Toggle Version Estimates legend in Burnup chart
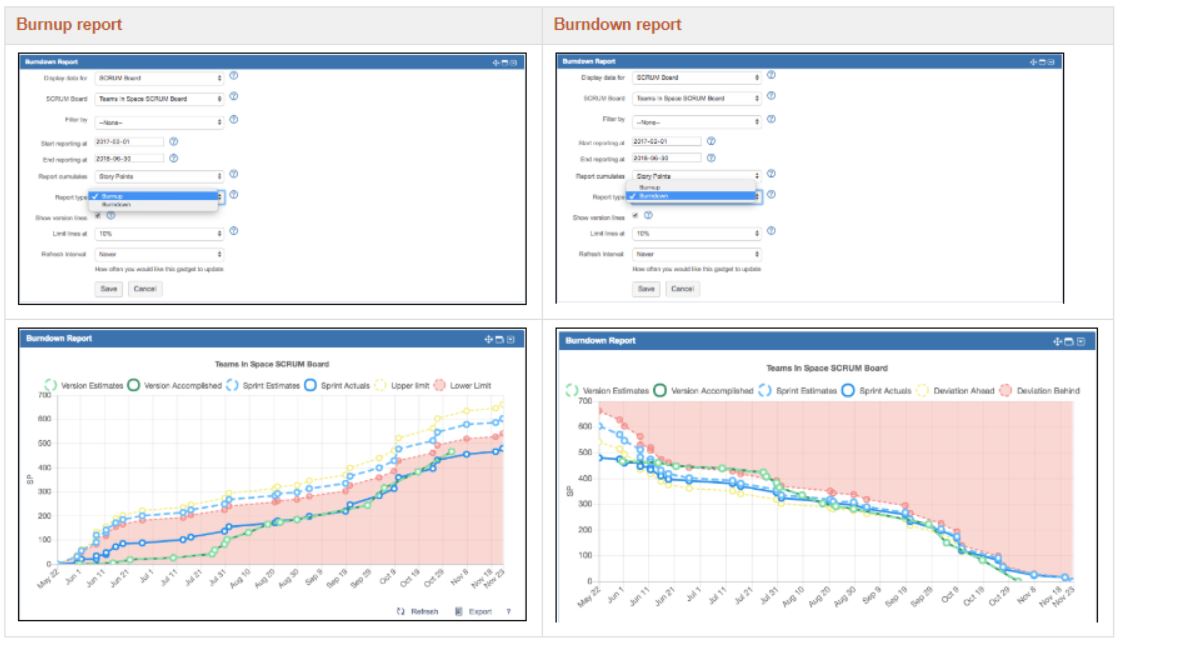 [84, 386]
